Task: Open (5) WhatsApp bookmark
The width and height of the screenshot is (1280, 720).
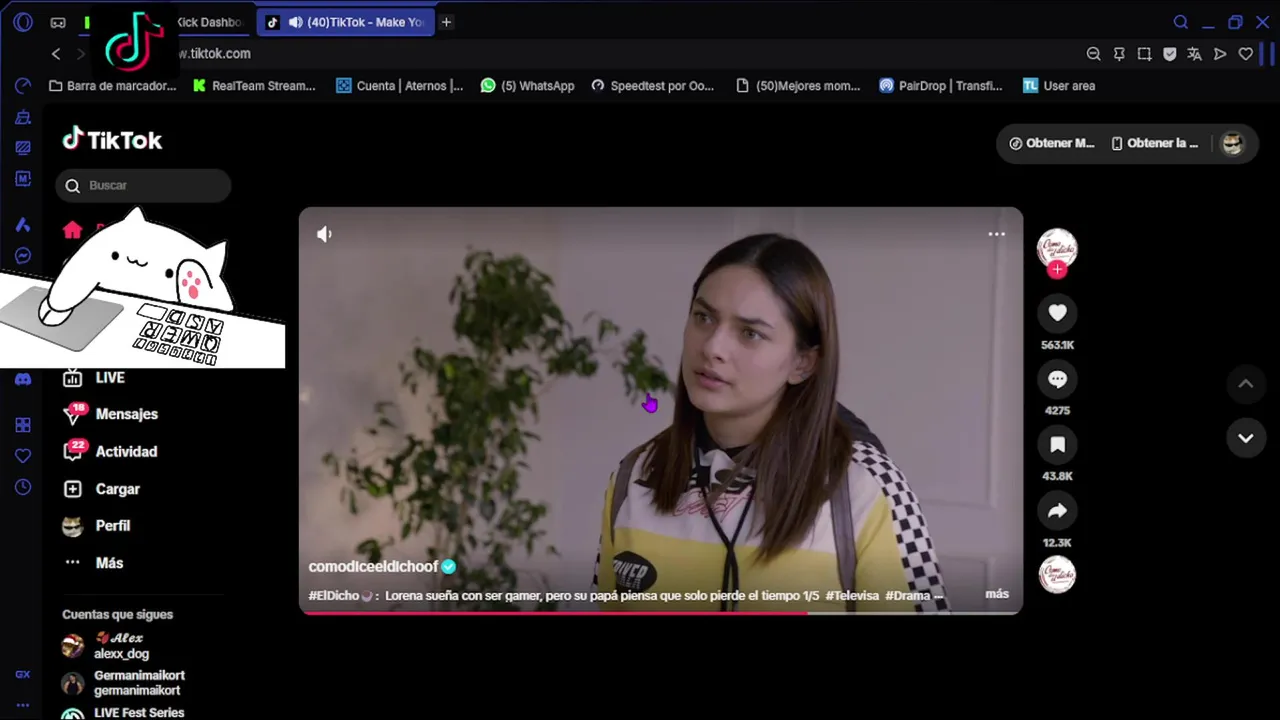Action: click(527, 86)
